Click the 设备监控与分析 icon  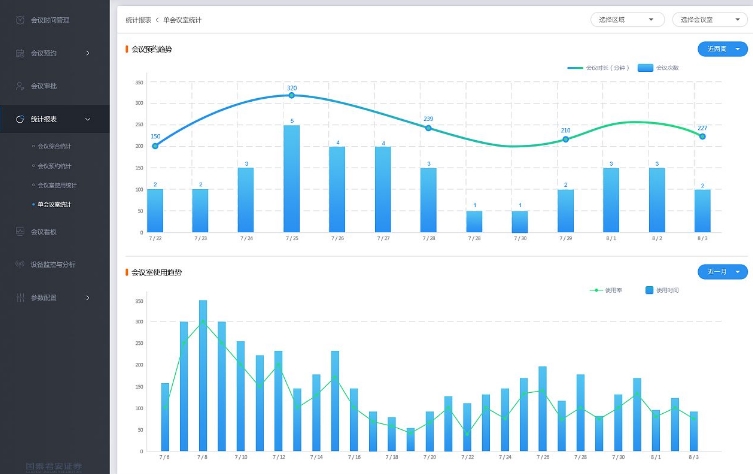tap(20, 265)
